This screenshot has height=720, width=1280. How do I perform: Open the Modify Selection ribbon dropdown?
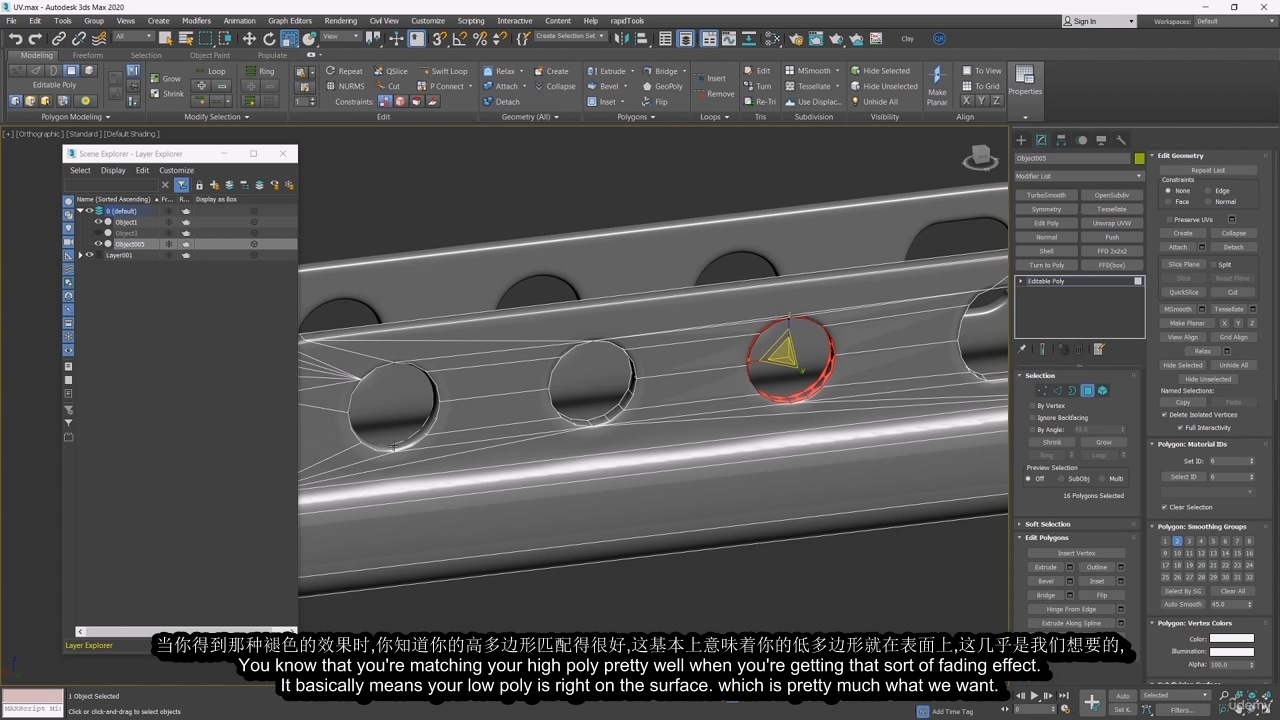[x=216, y=117]
